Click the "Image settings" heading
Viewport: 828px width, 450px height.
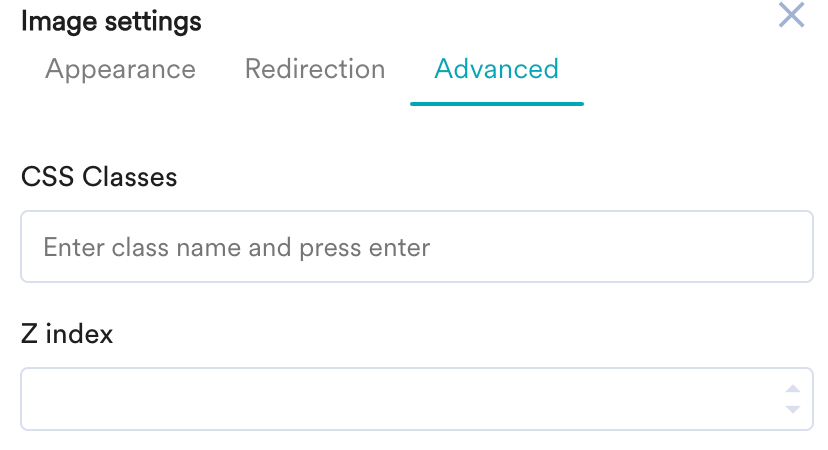(111, 21)
